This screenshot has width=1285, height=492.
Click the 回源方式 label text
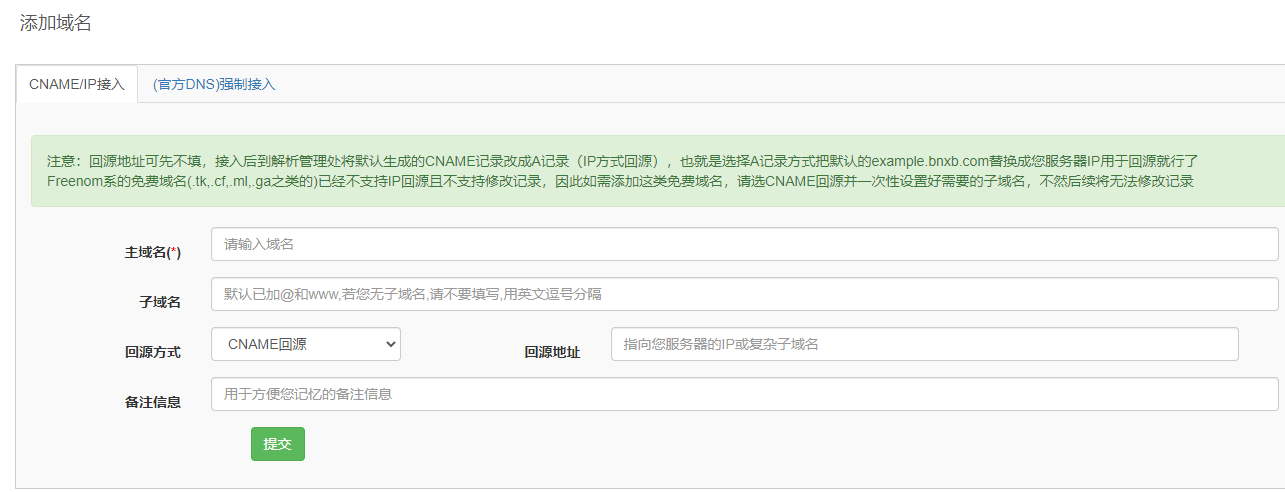[x=153, y=352]
